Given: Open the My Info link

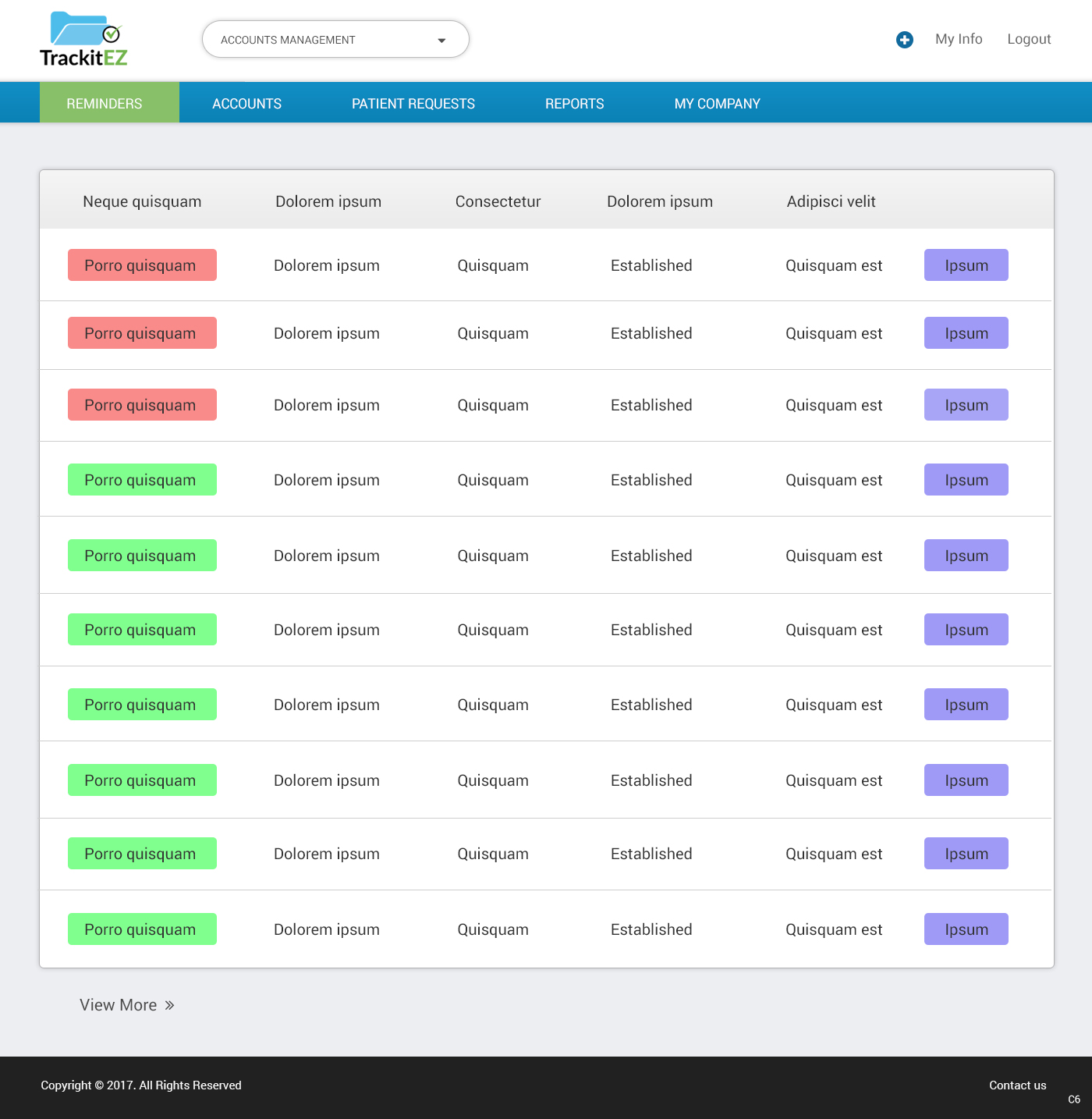Looking at the screenshot, I should [959, 39].
